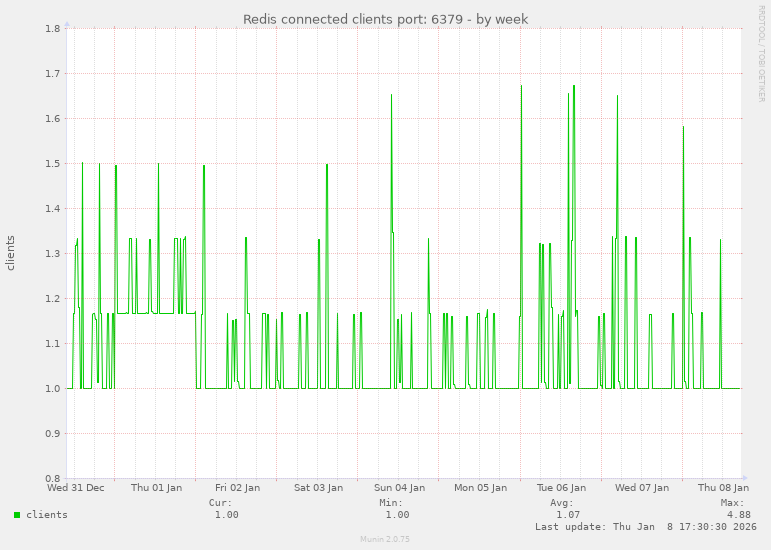Click the 'Munin 2.0.75' version footer
The width and height of the screenshot is (771, 550).
point(385,539)
